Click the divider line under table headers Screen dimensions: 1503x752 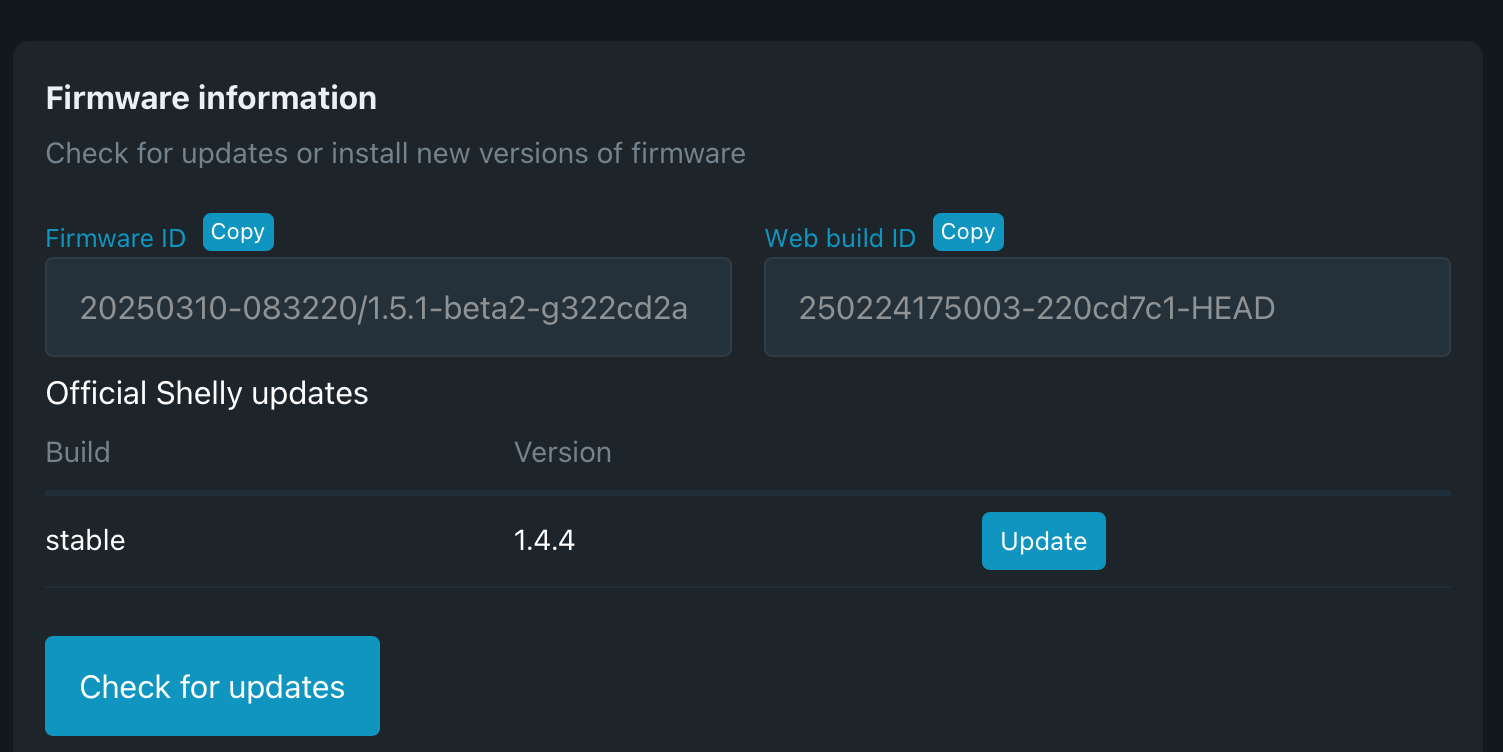[x=748, y=493]
